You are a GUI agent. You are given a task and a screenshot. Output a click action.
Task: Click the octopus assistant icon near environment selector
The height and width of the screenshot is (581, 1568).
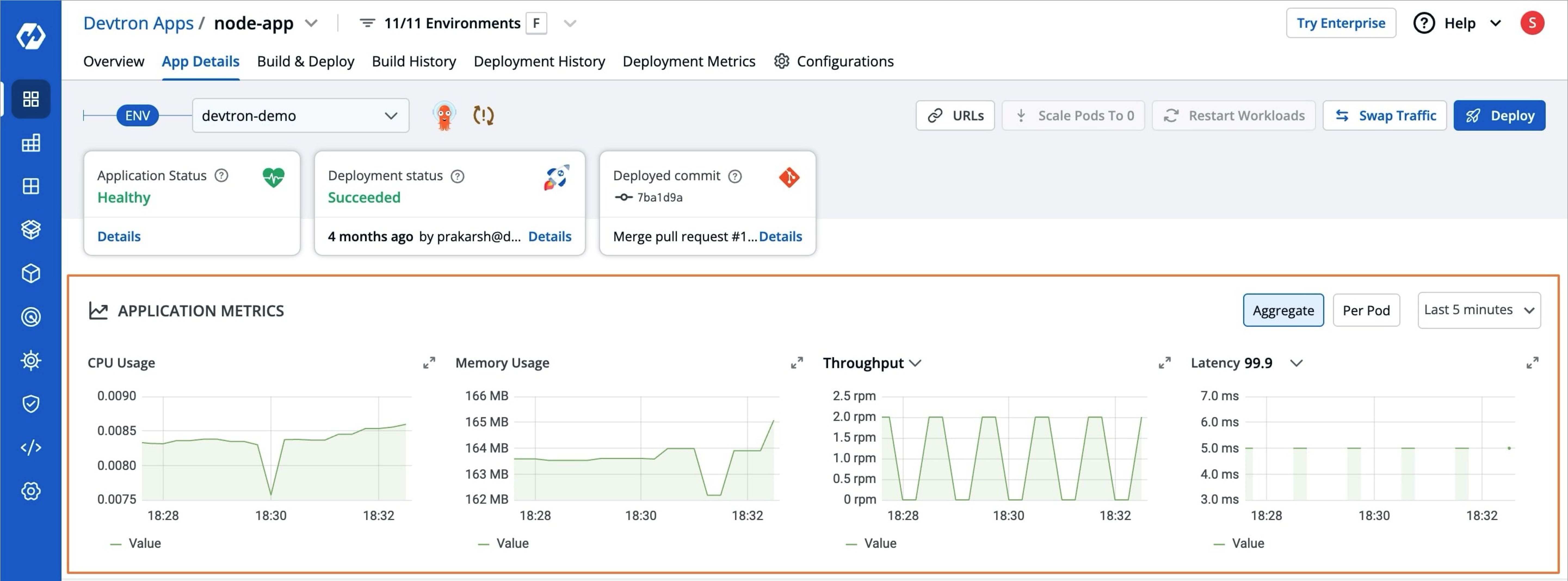pos(445,115)
